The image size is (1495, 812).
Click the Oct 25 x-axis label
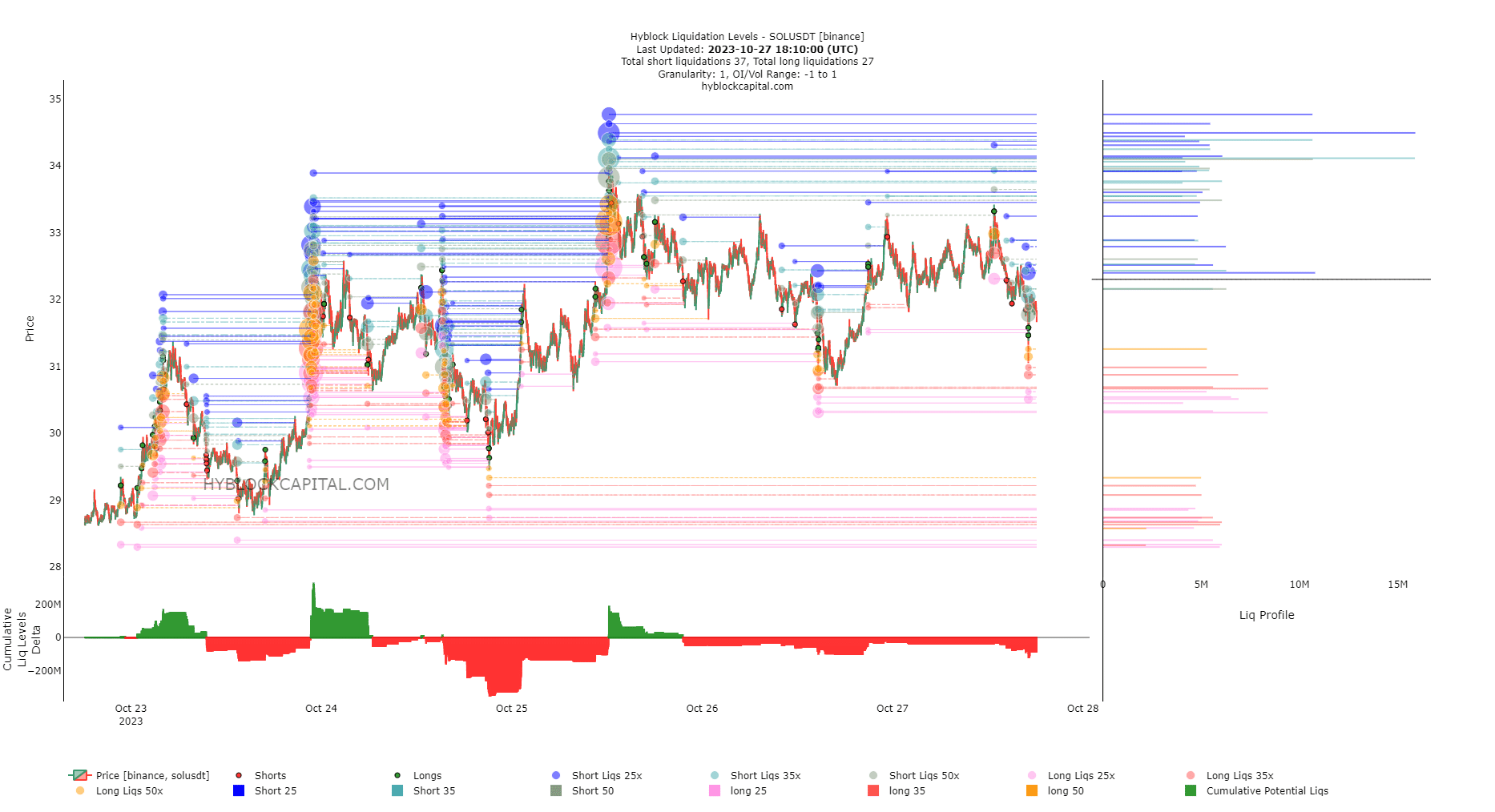512,708
